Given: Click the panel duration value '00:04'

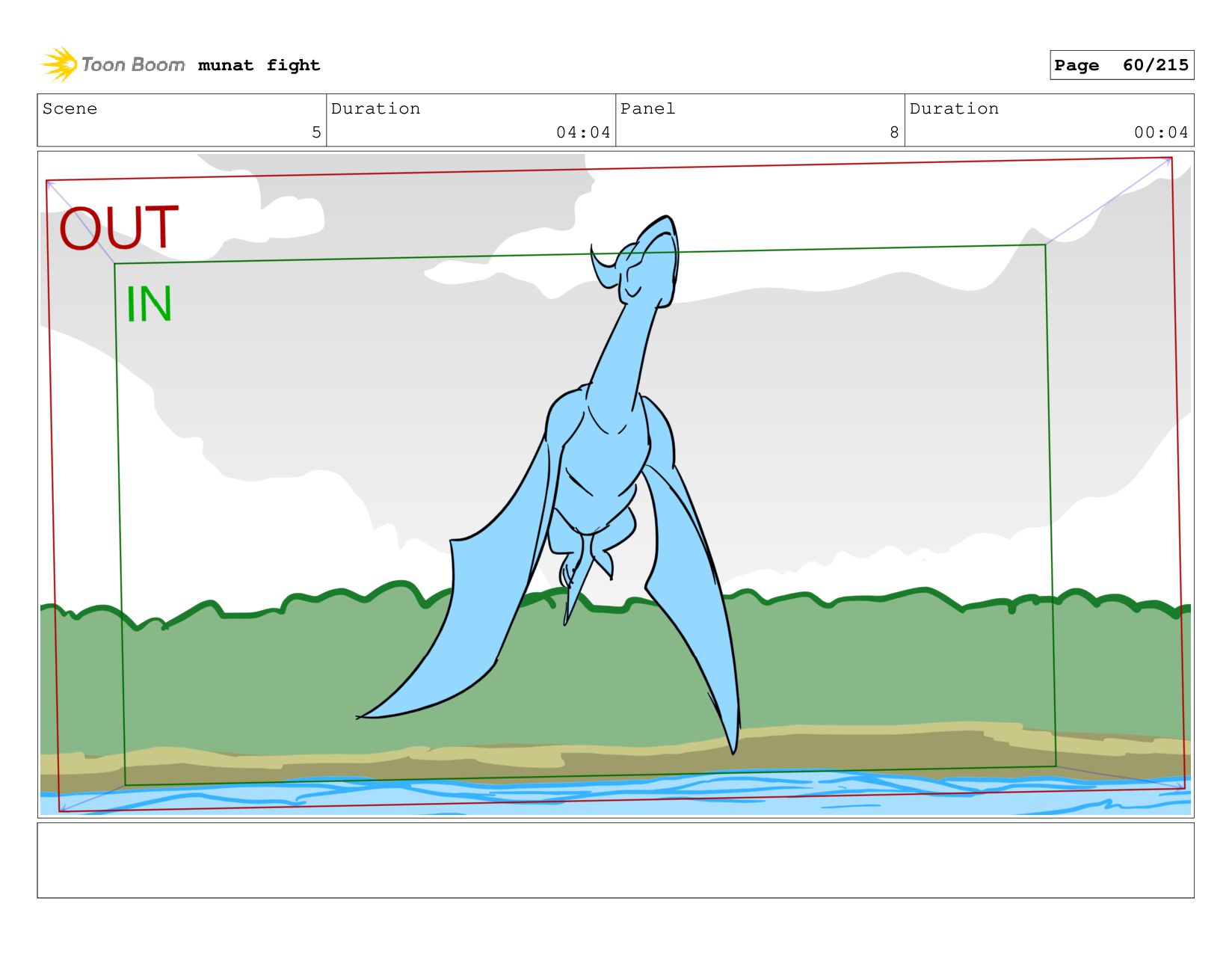Looking at the screenshot, I should click(x=1161, y=132).
